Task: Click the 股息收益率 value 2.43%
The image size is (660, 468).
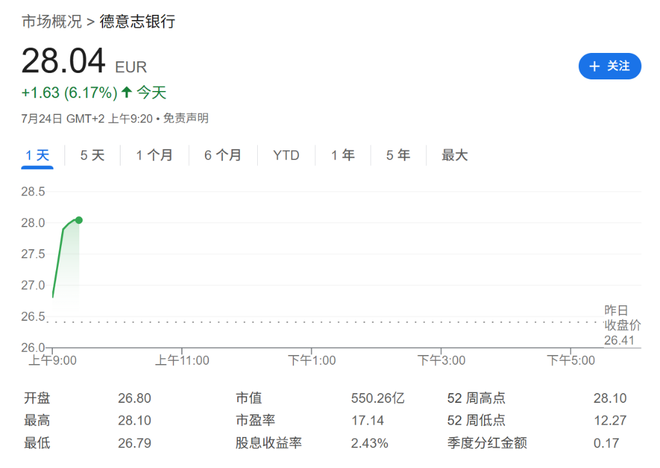Action: (370, 443)
